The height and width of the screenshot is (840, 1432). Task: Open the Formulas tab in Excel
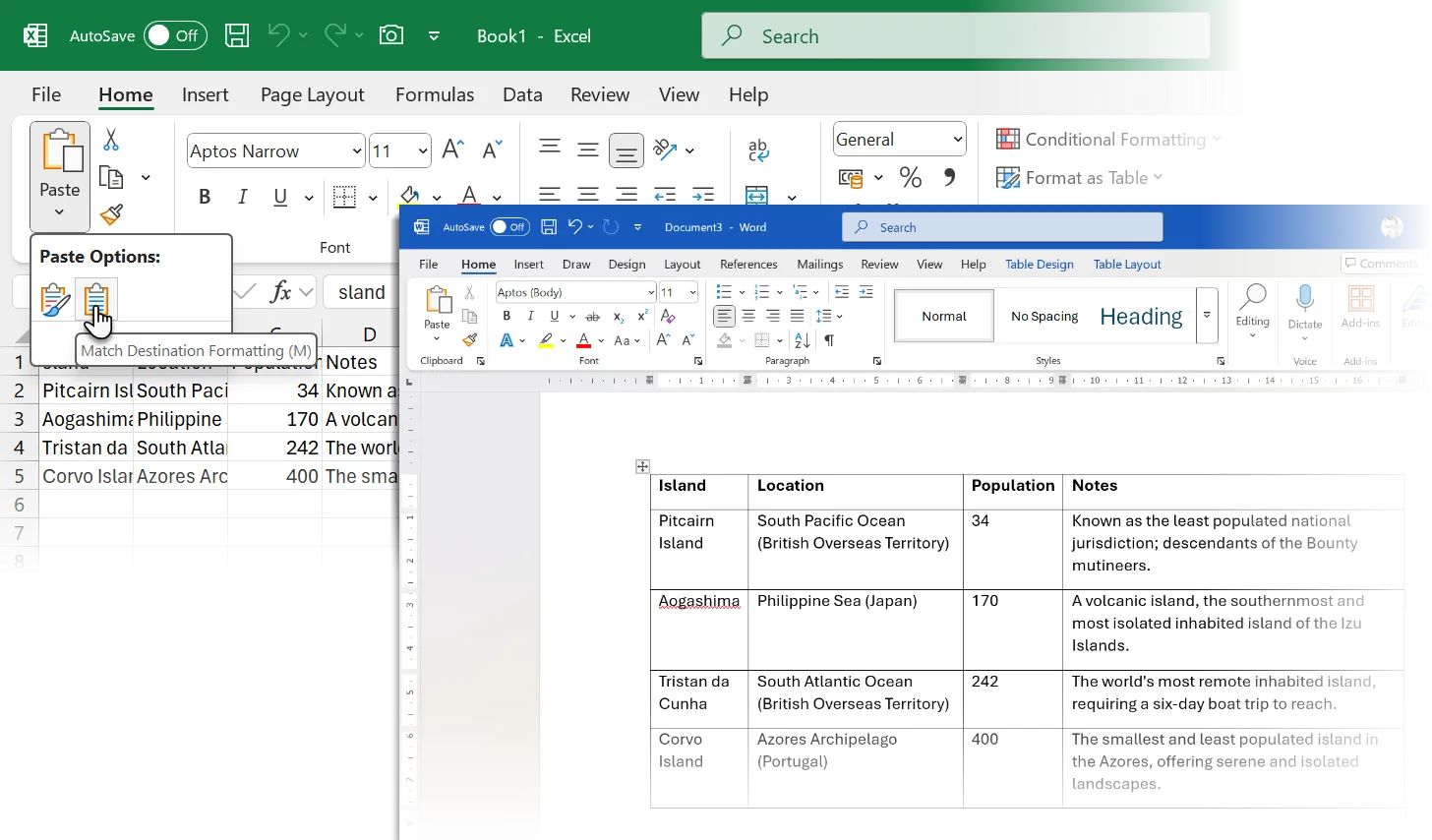[434, 94]
